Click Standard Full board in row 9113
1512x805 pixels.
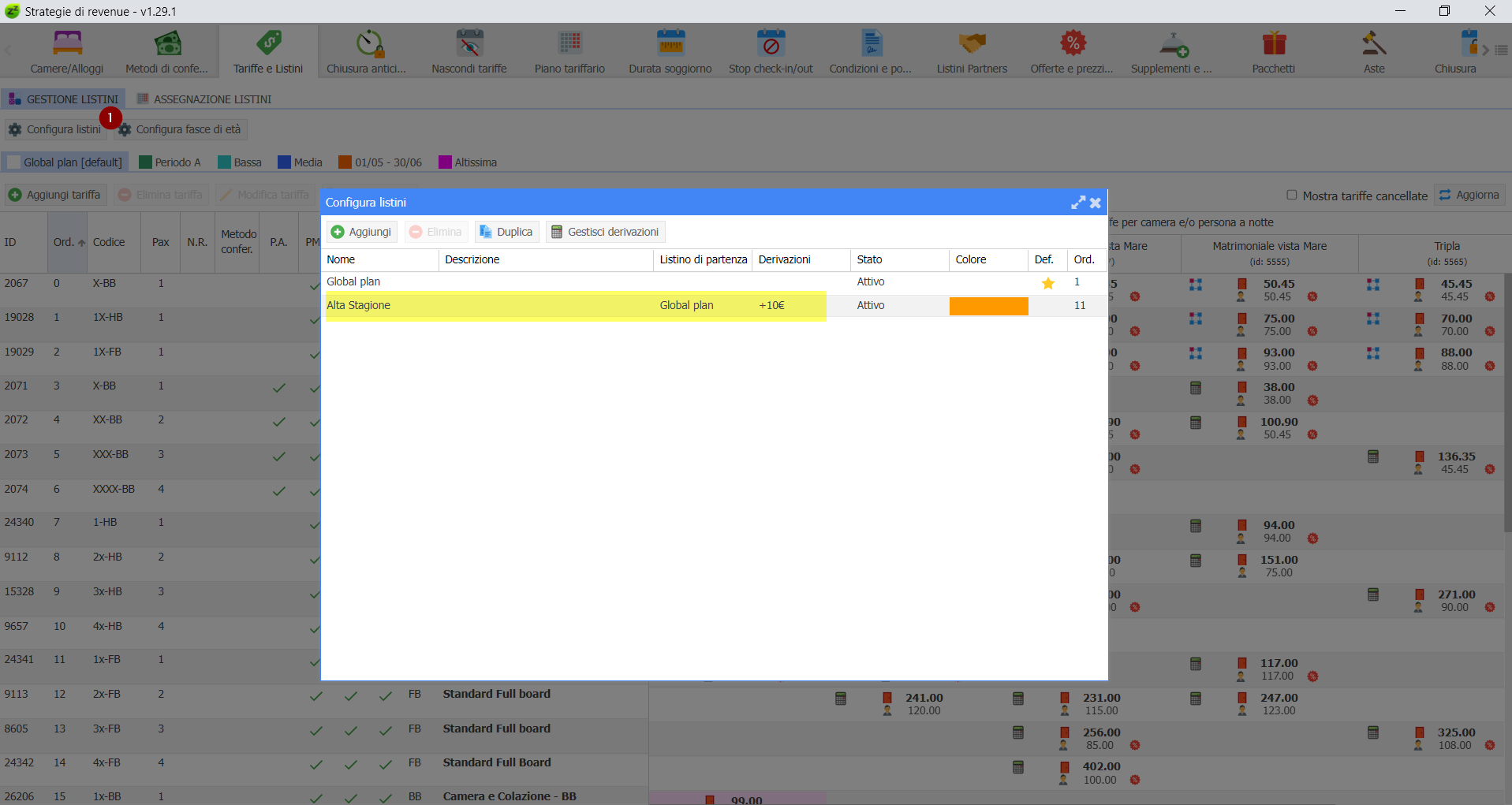(x=497, y=694)
